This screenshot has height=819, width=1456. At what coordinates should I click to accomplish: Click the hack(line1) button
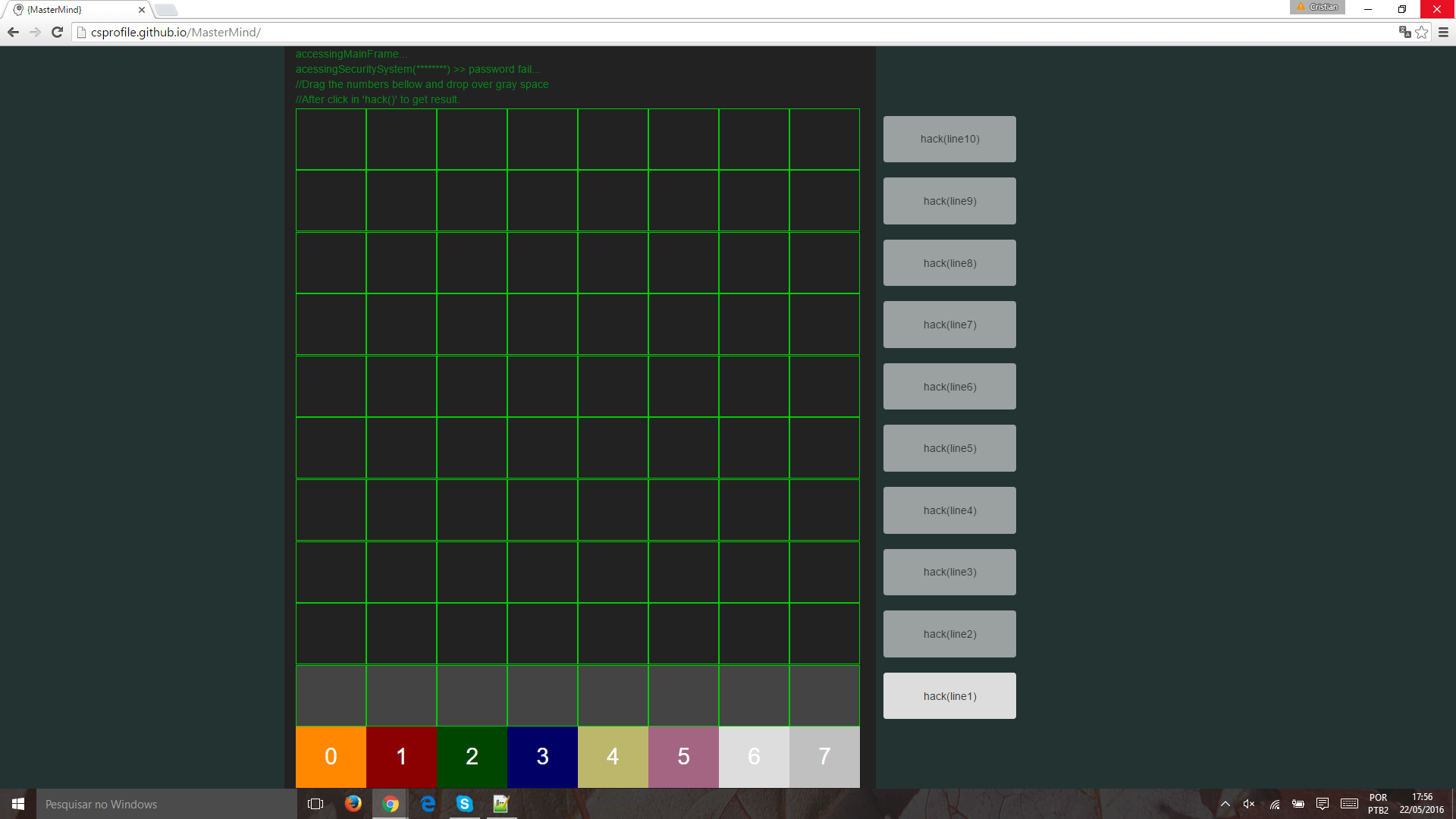(949, 696)
